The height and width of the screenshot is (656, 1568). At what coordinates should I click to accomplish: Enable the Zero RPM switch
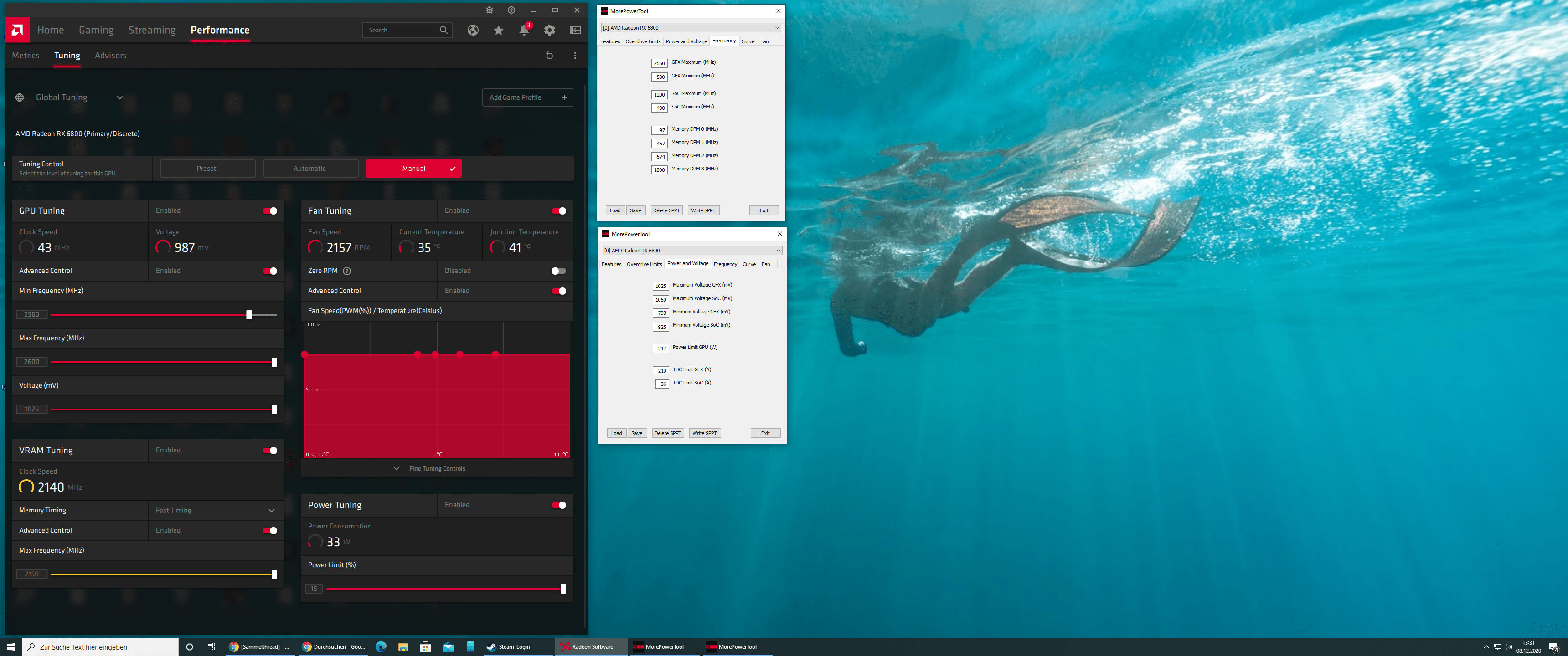pos(559,271)
